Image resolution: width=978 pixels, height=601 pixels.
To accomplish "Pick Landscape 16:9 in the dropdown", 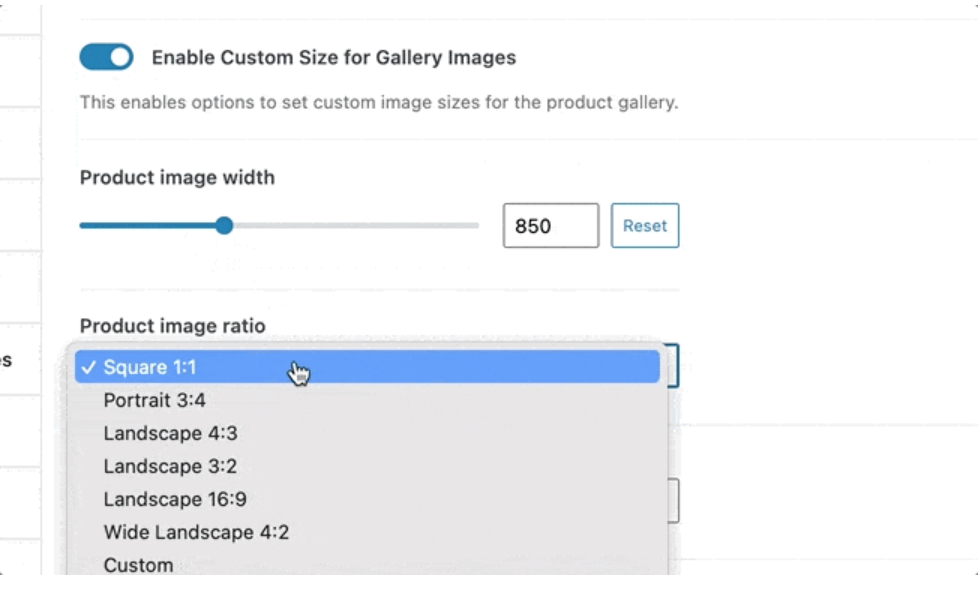I will (174, 499).
